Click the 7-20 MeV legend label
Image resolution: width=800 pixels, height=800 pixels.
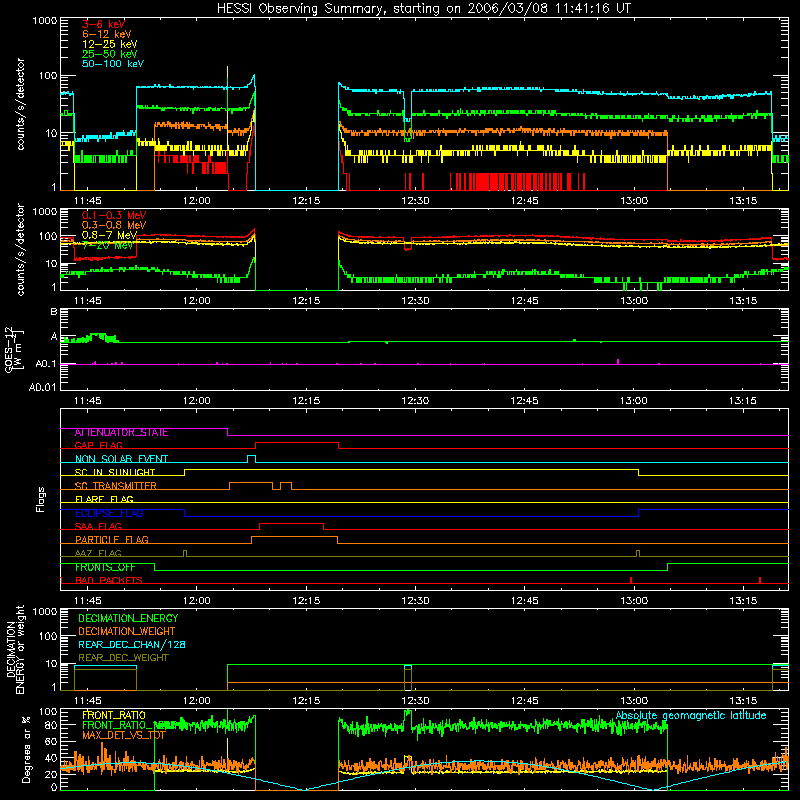[108, 245]
